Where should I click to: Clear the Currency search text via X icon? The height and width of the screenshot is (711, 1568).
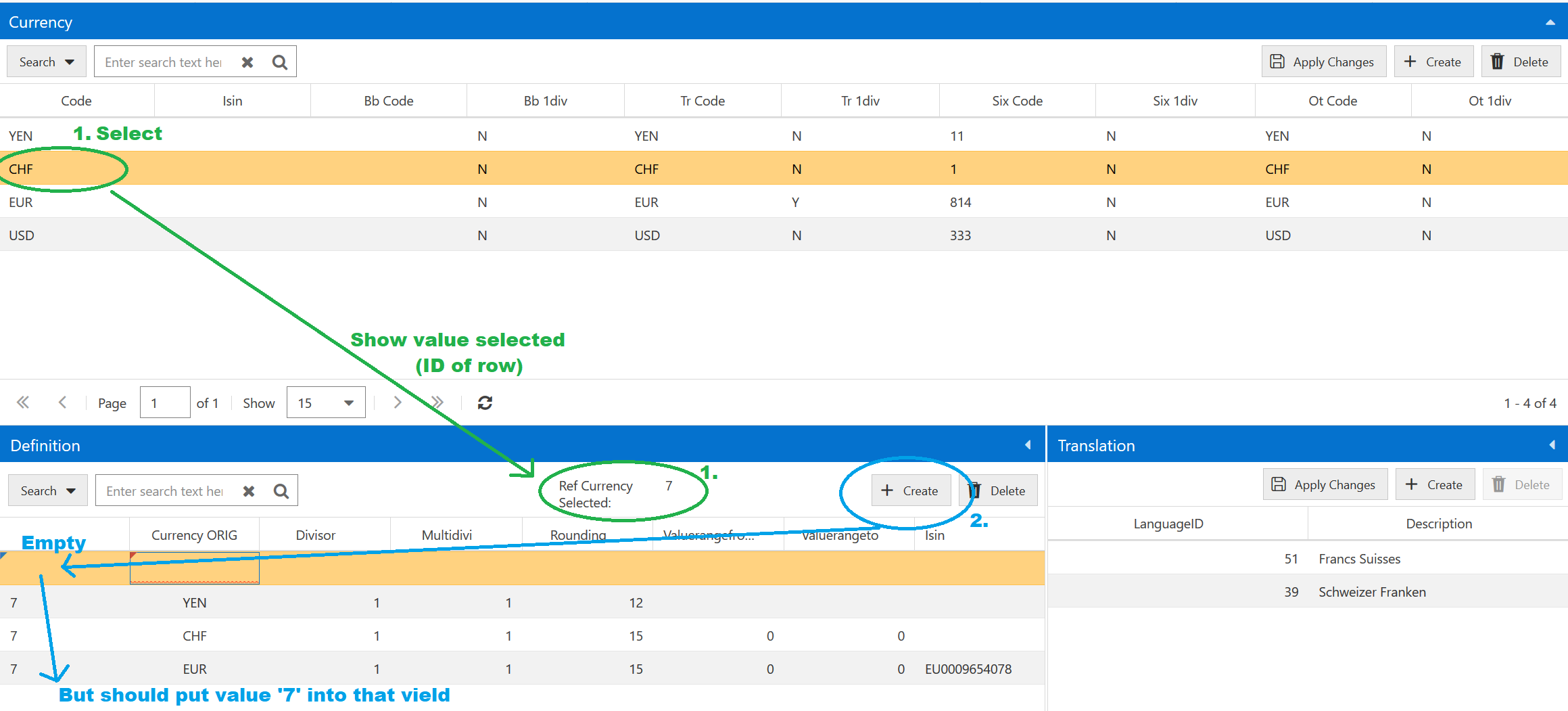(247, 61)
